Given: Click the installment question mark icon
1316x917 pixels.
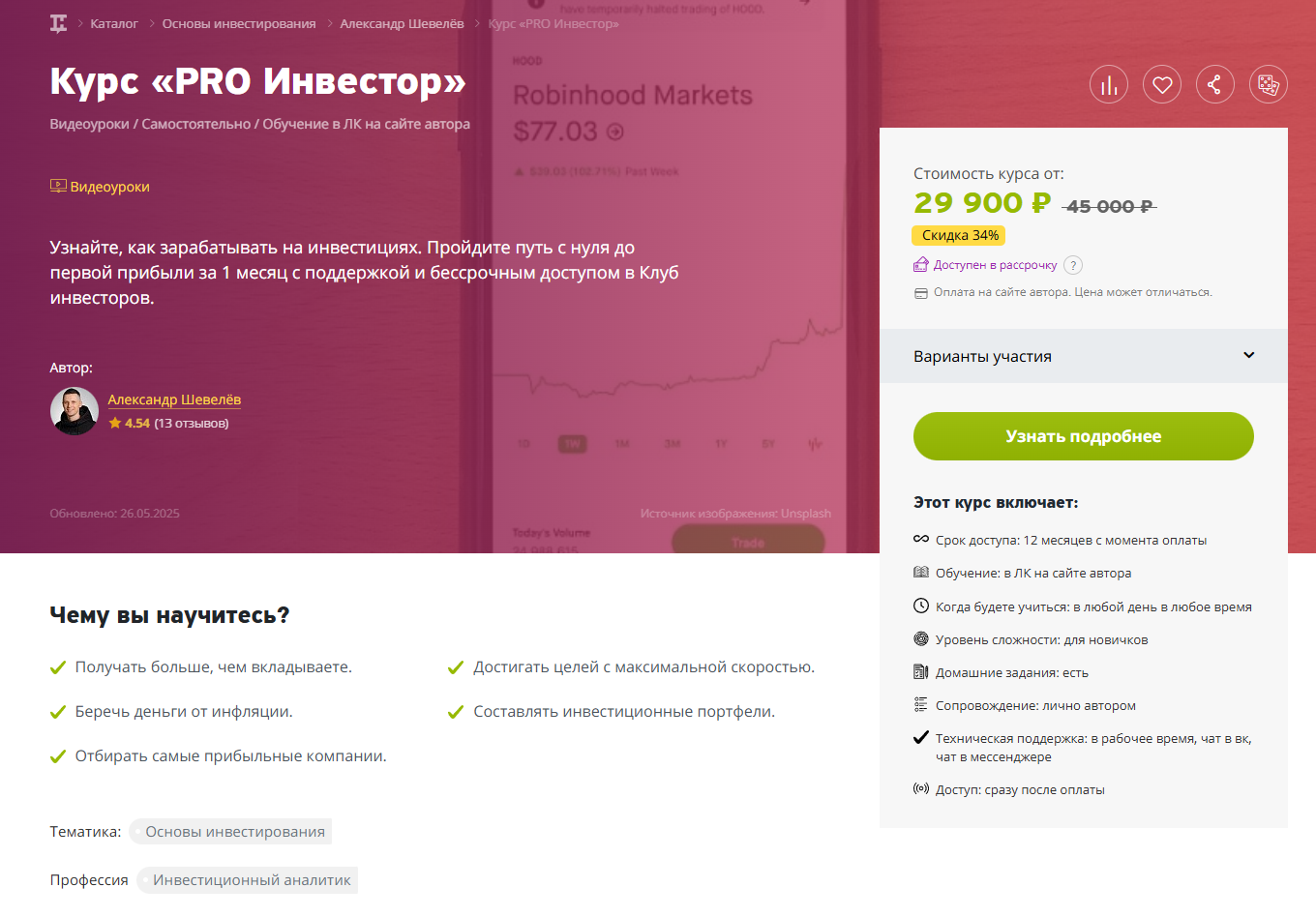Looking at the screenshot, I should [x=1073, y=265].
